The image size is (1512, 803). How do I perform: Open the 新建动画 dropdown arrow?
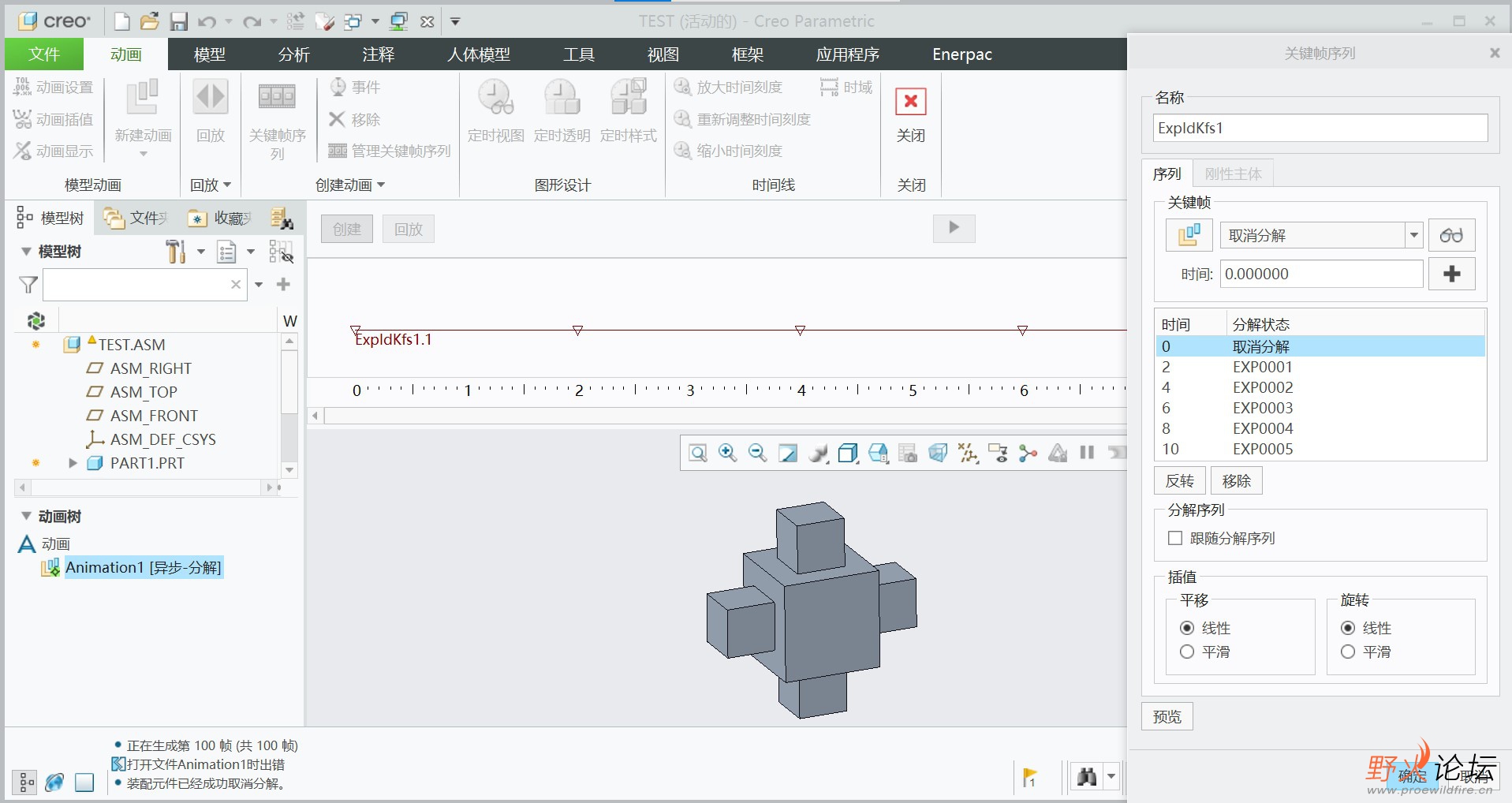[x=143, y=154]
